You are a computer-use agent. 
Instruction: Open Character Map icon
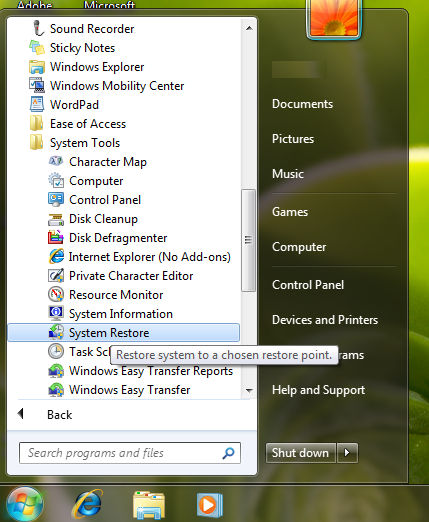pyautogui.click(x=56, y=161)
